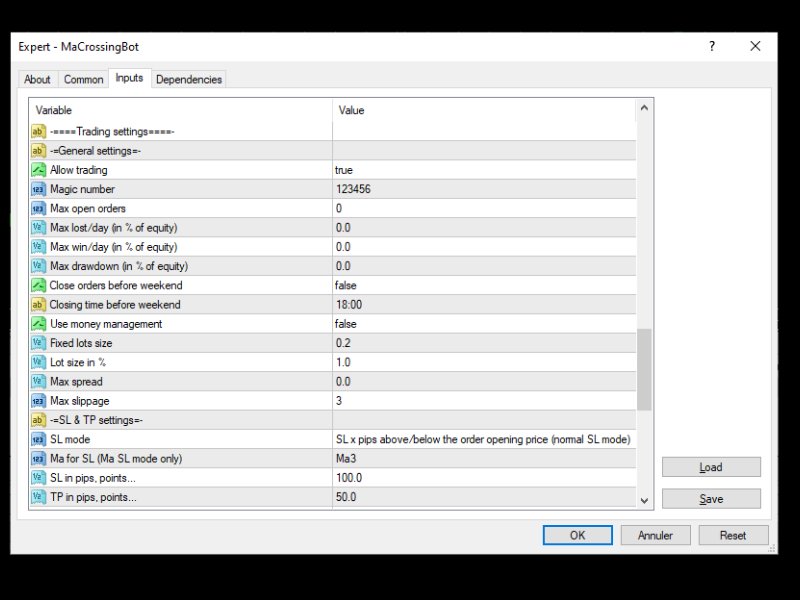
Task: Click the integer icon beside Max slippage
Action: [x=38, y=401]
